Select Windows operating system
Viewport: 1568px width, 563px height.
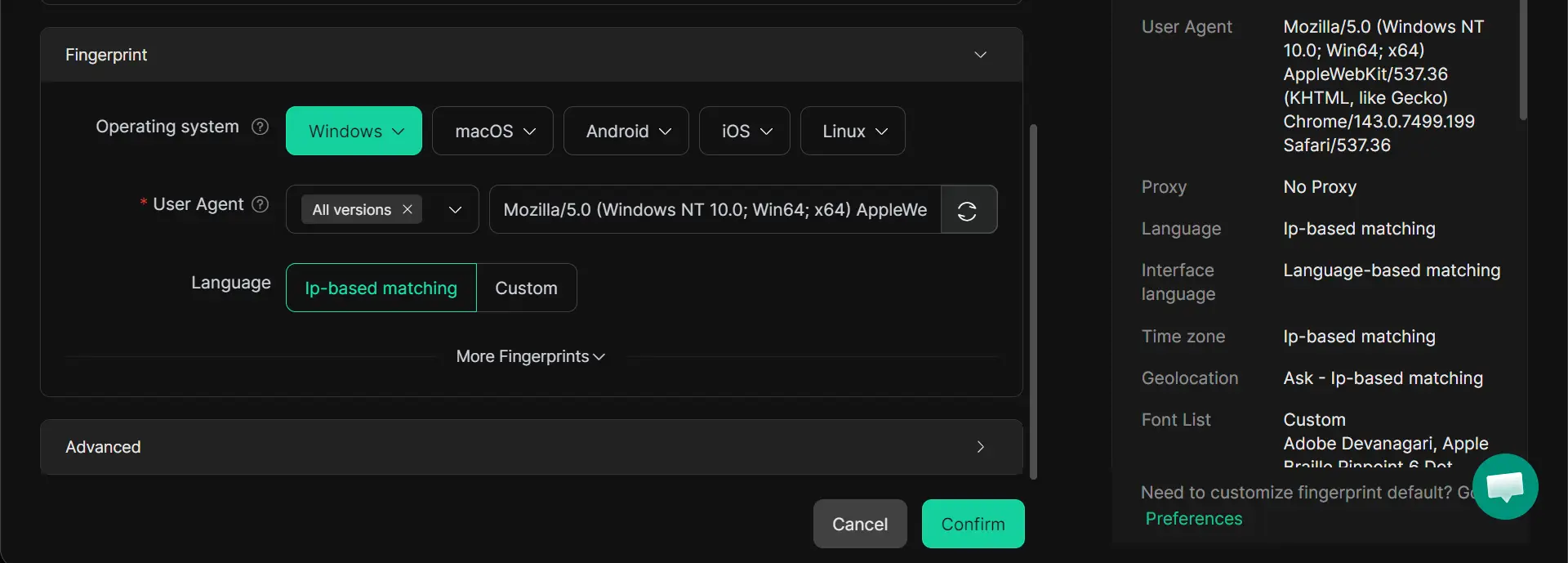(x=354, y=132)
